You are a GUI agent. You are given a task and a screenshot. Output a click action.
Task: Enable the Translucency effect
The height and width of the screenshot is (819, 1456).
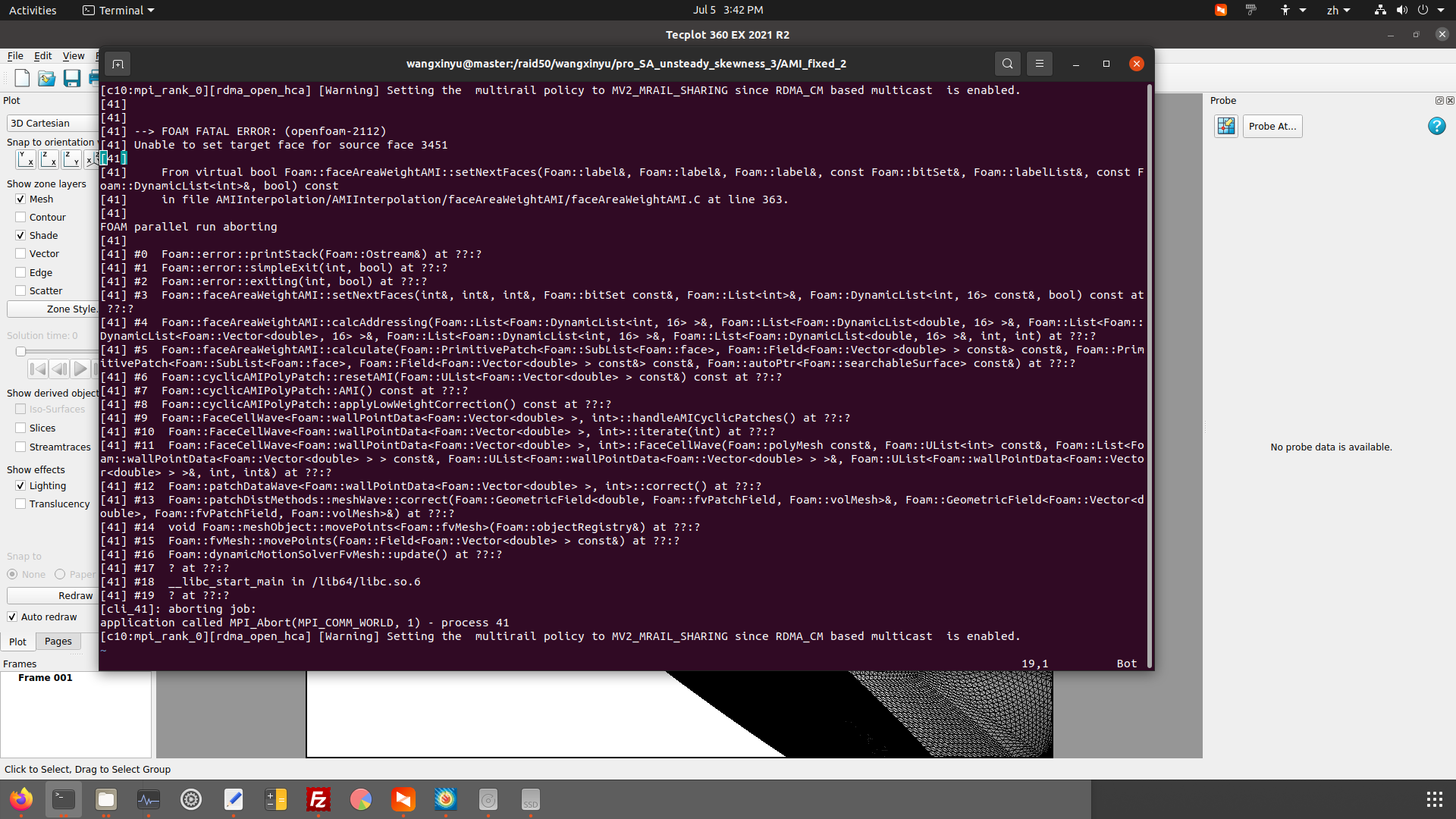coord(20,504)
